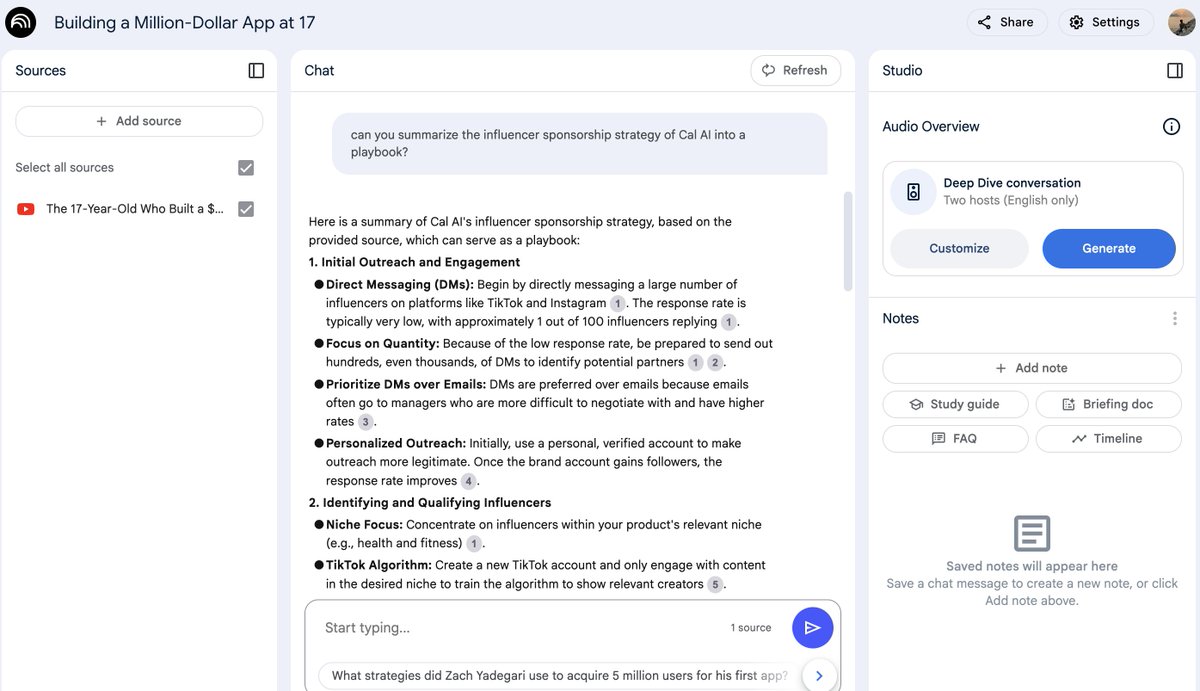
Task: Click the Share button
Action: 1006,22
